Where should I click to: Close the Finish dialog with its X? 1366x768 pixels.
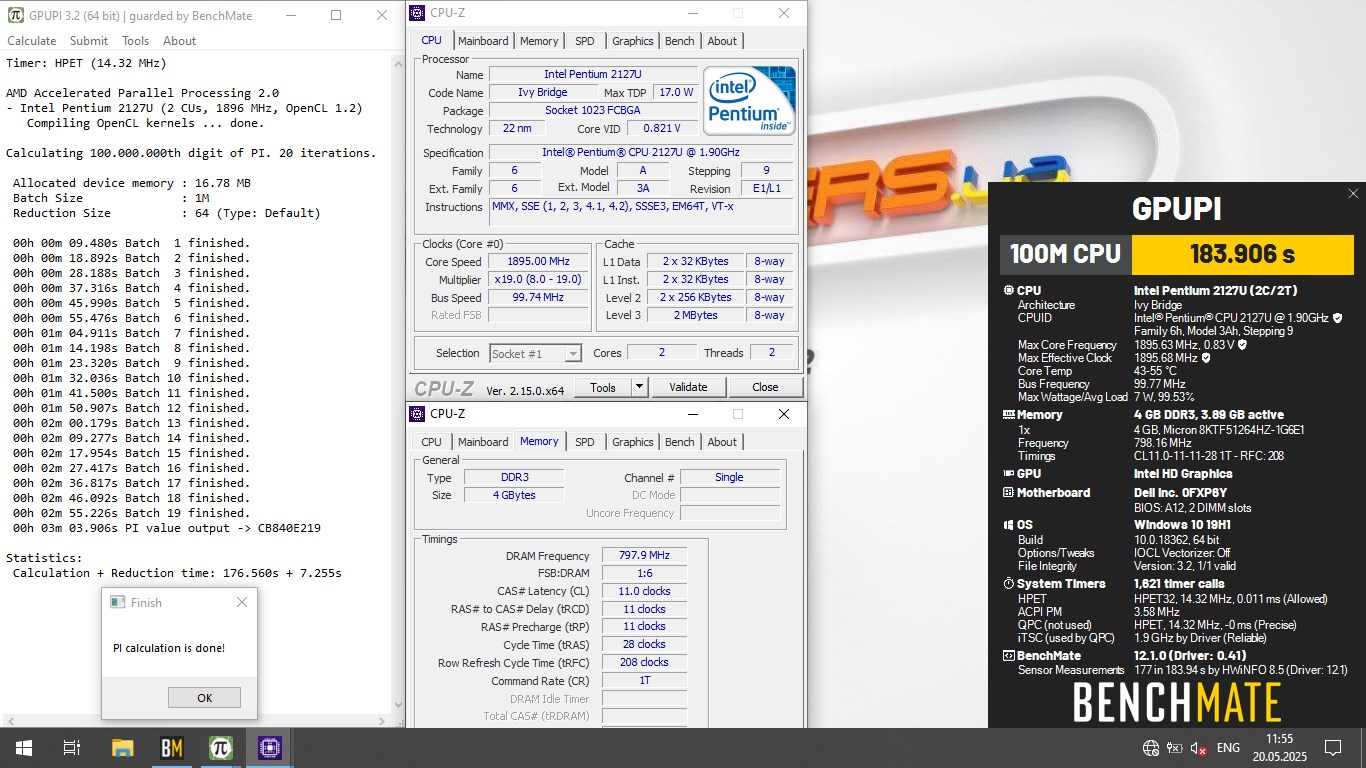click(x=241, y=602)
